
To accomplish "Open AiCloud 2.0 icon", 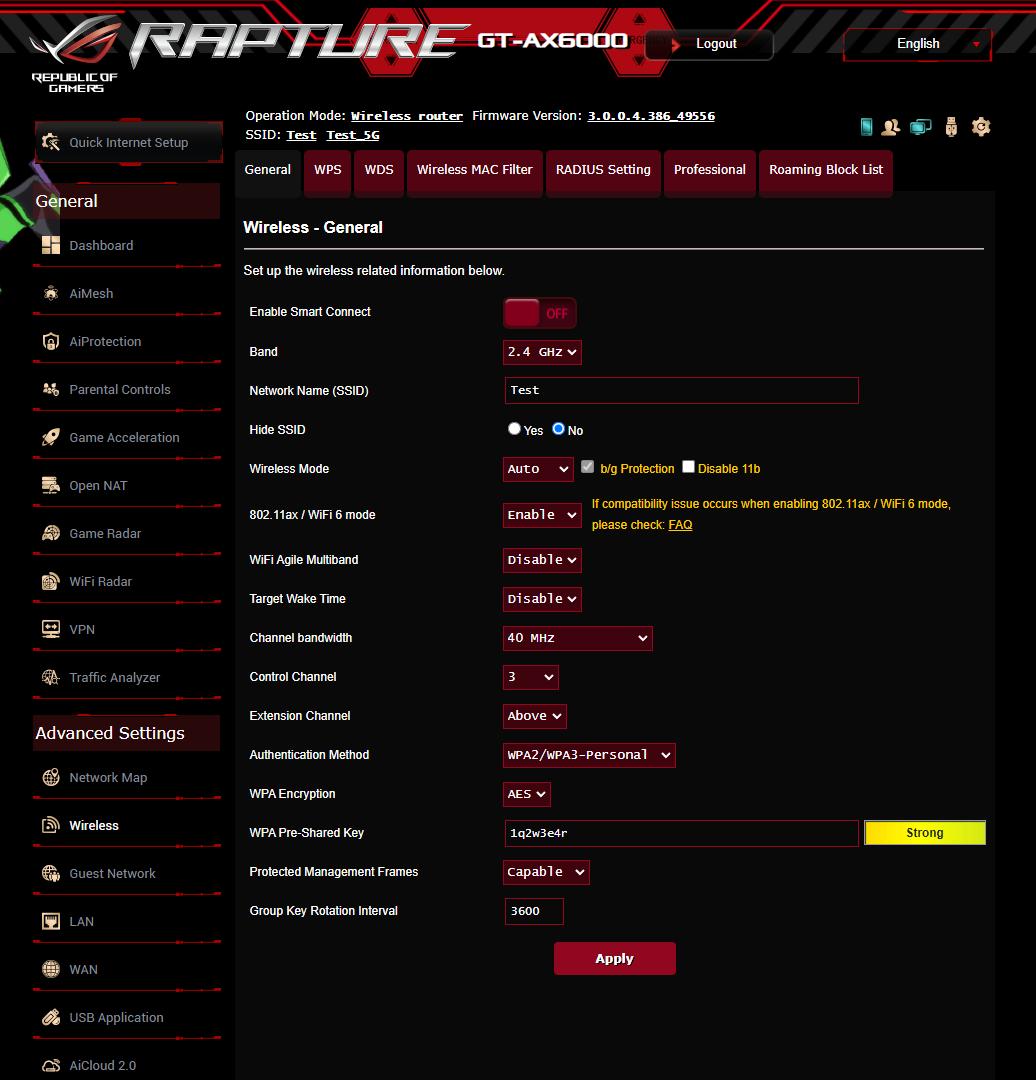I will [51, 1066].
